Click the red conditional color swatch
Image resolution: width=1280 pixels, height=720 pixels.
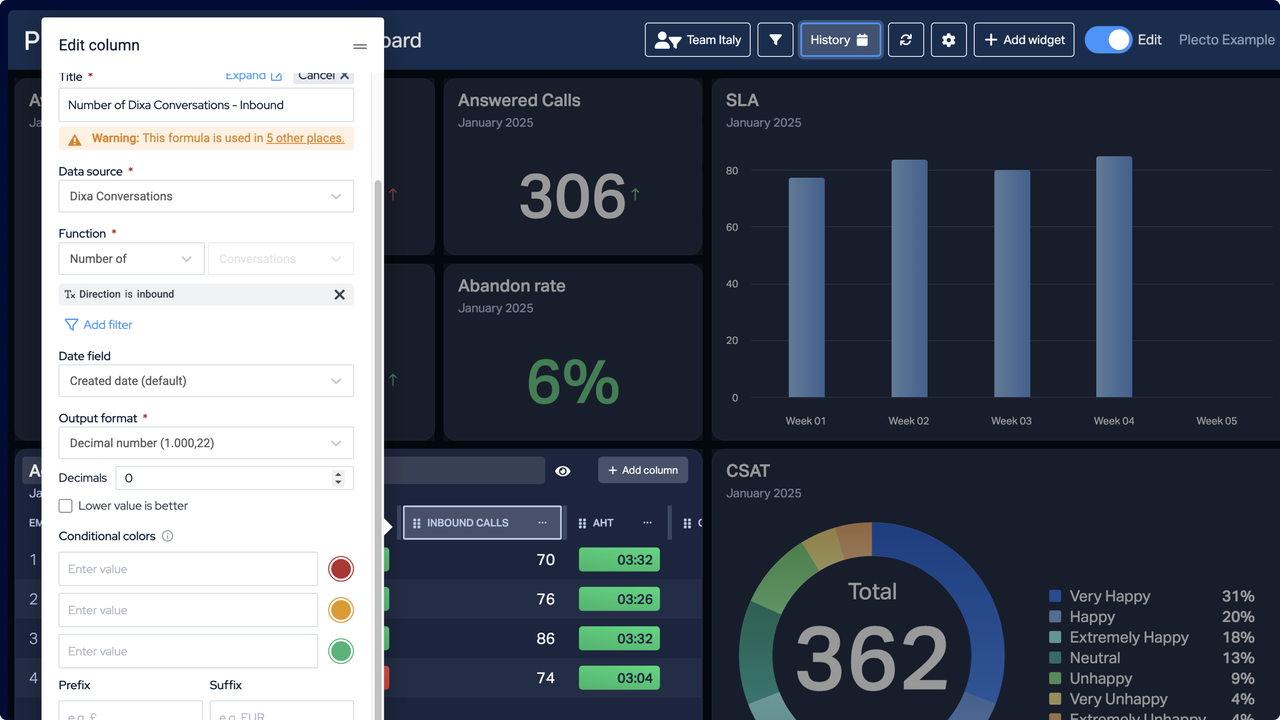coord(341,569)
